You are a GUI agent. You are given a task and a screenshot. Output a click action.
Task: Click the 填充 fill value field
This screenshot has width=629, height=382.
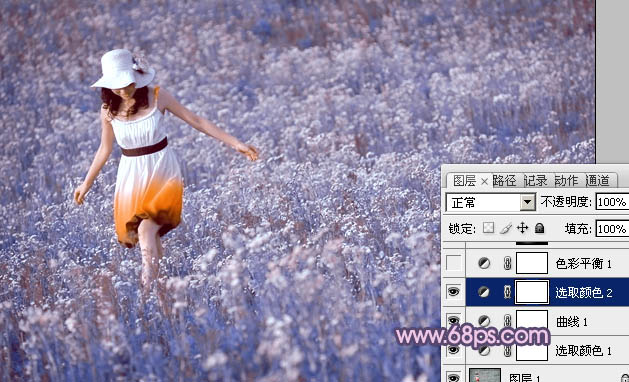[x=612, y=229]
